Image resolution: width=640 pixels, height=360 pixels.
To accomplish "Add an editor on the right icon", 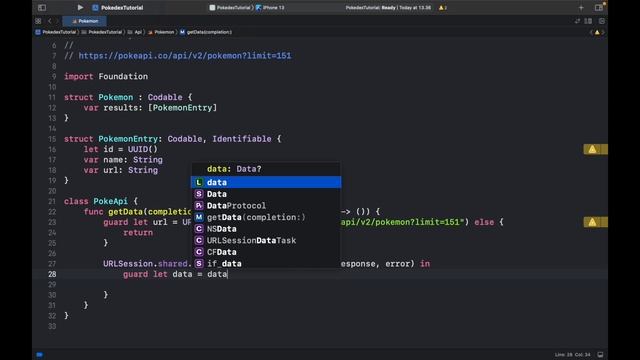I will (602, 21).
